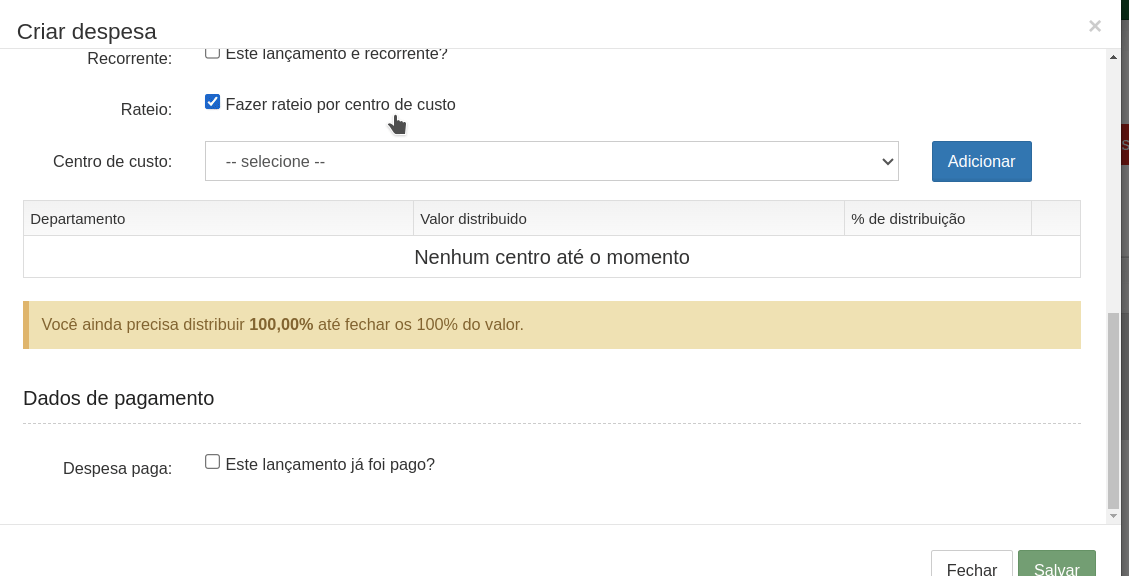Viewport: 1129px width, 576px height.
Task: Click the scrollbar up arrow
Action: coord(1113,58)
